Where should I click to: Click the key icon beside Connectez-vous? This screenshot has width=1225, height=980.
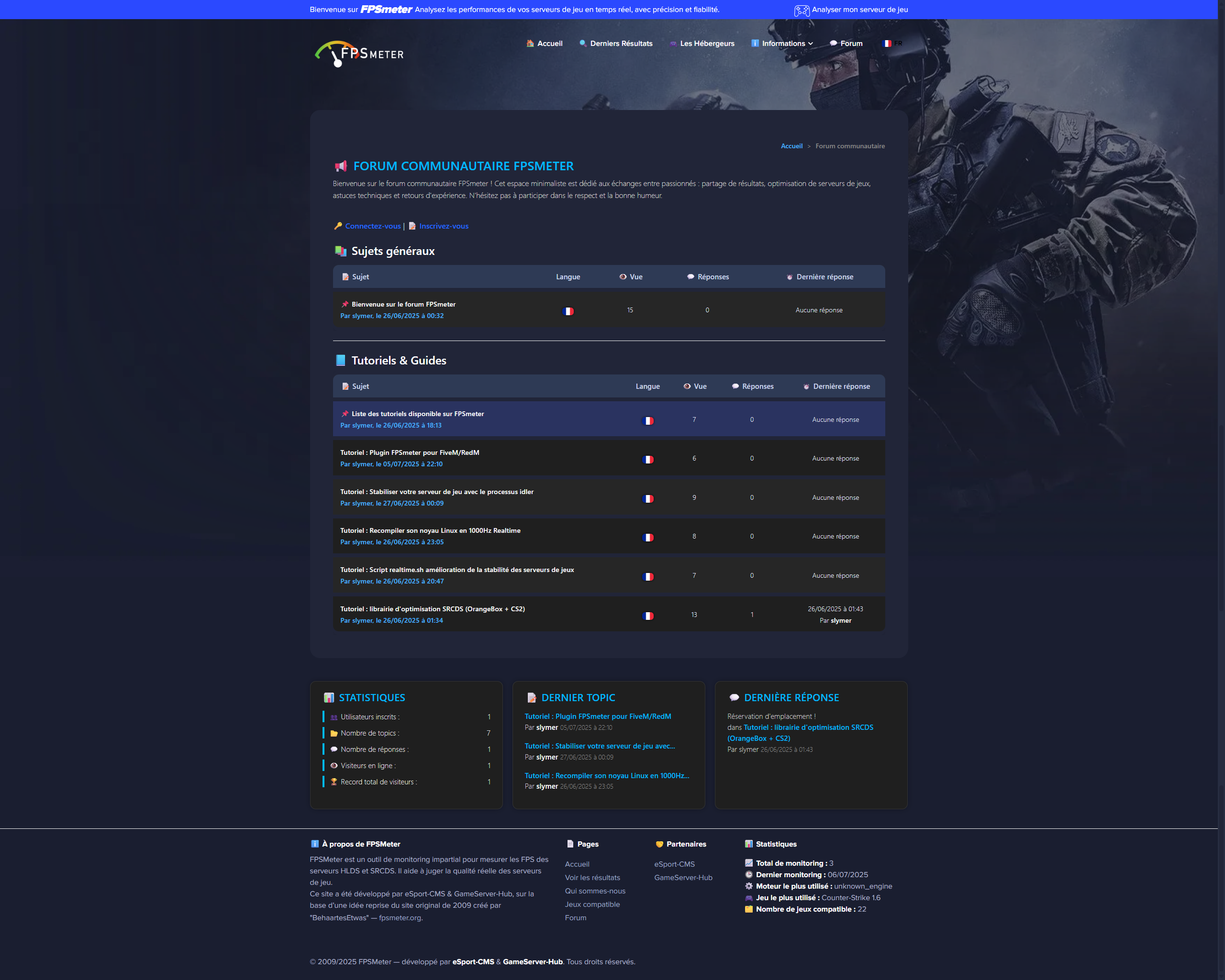coord(338,226)
